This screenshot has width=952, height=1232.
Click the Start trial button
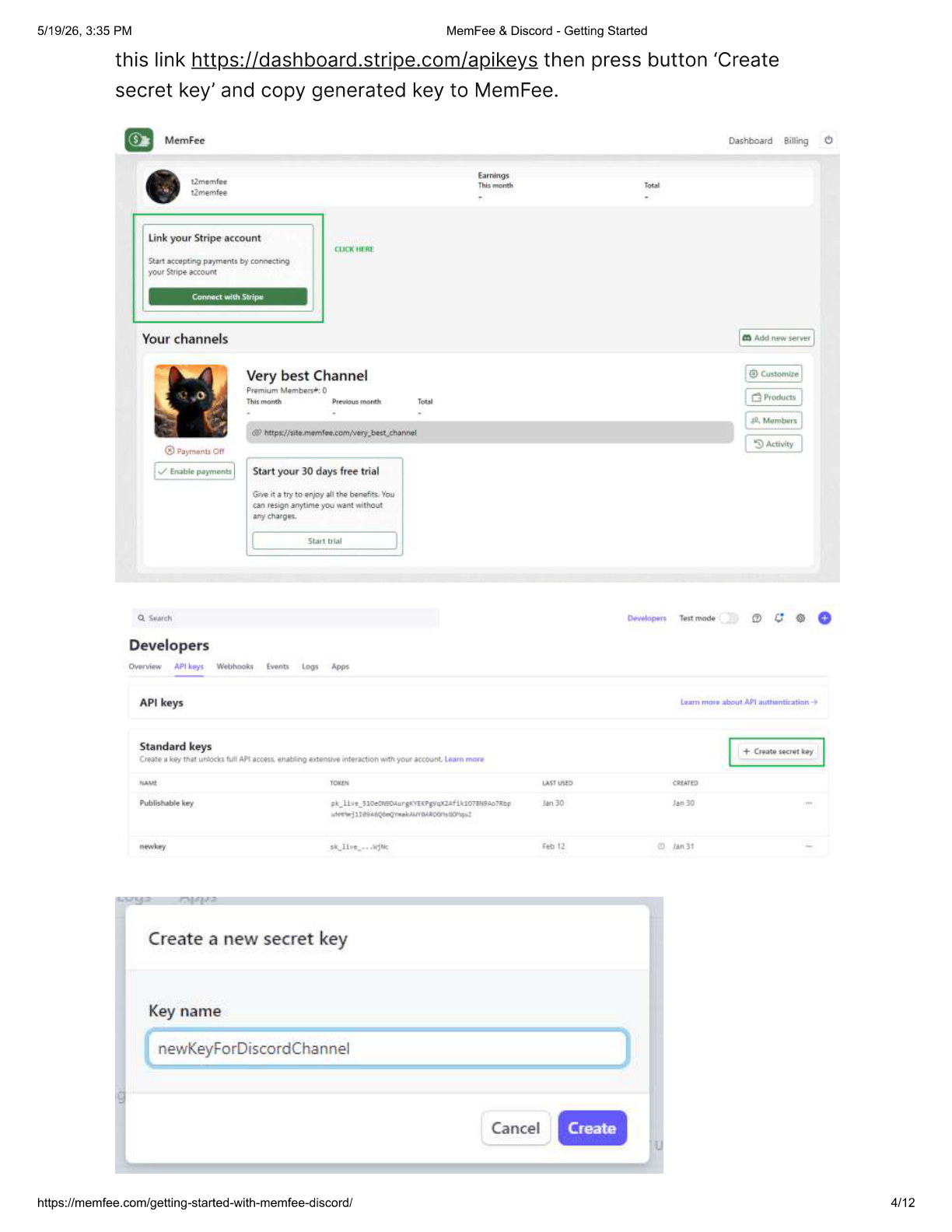[x=324, y=541]
